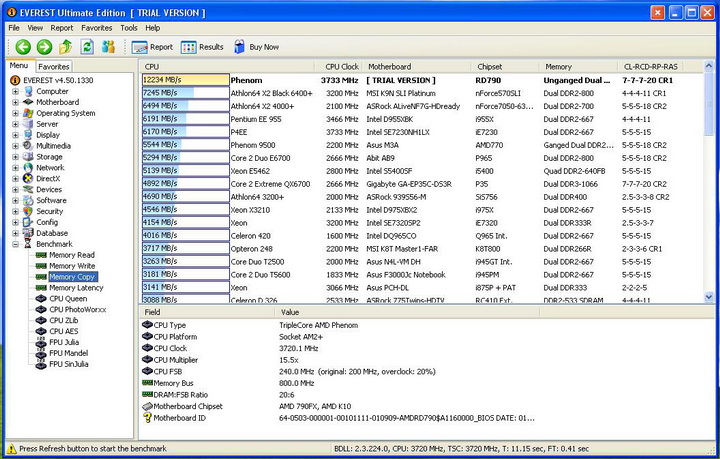Click the Operating System Windows flag icon
This screenshot has width=720, height=459.
click(x=28, y=113)
